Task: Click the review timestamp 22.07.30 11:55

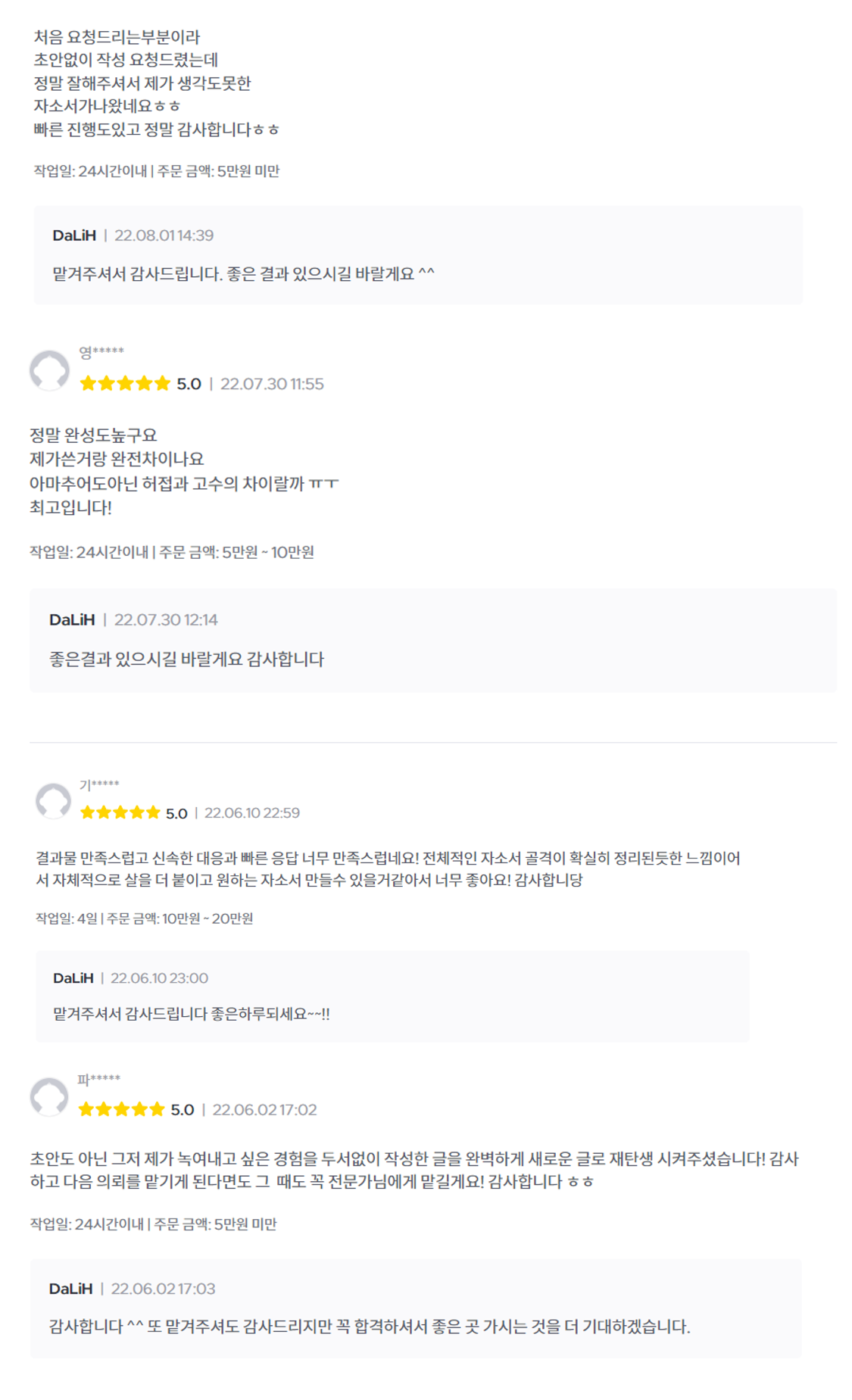Action: pyautogui.click(x=272, y=384)
